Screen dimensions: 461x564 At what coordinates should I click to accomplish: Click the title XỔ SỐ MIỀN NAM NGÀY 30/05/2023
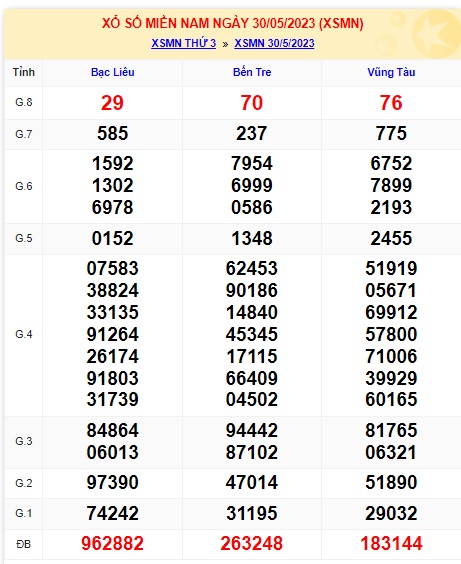coord(209,24)
